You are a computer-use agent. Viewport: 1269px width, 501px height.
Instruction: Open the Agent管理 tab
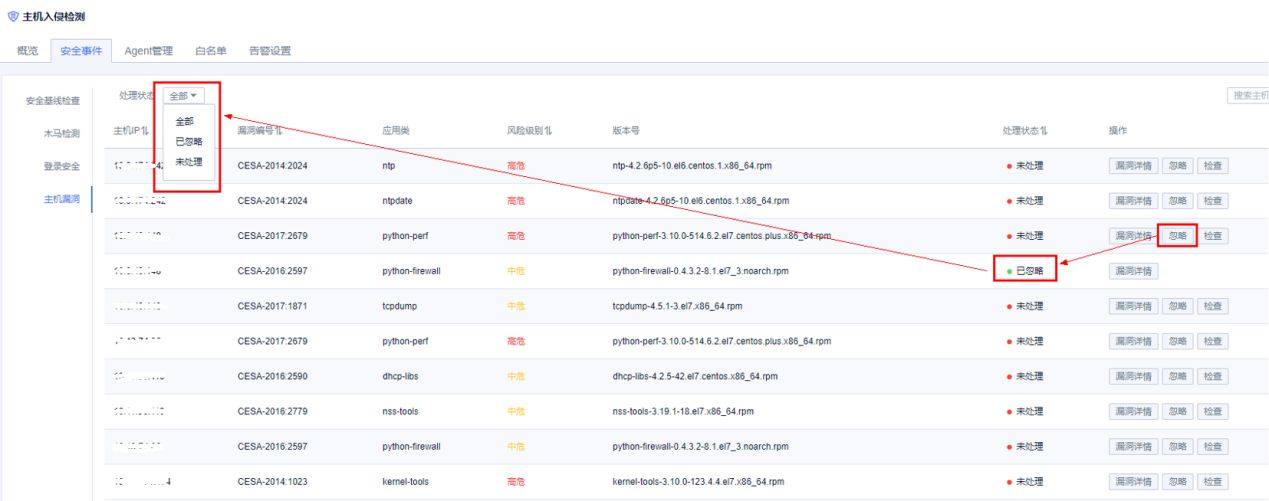tap(148, 51)
